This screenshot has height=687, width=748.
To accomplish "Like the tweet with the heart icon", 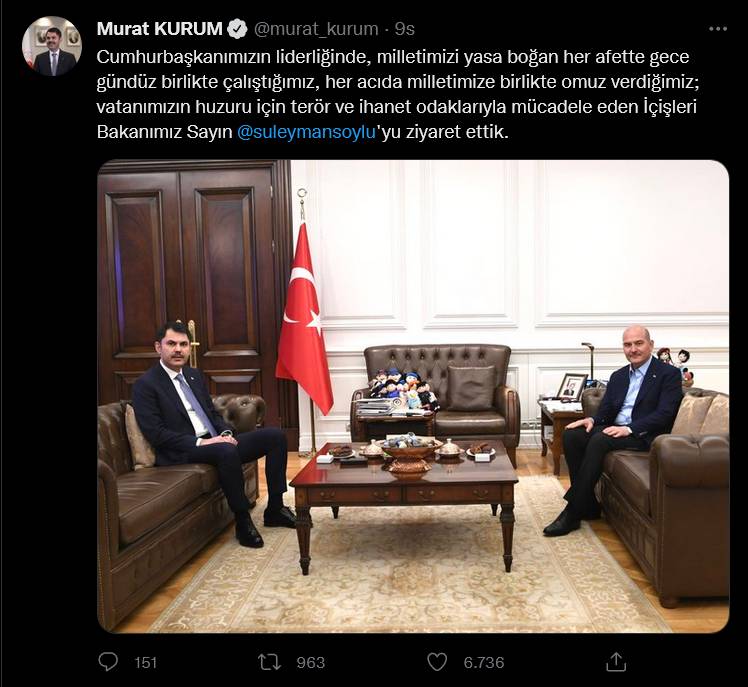I will click(x=436, y=662).
